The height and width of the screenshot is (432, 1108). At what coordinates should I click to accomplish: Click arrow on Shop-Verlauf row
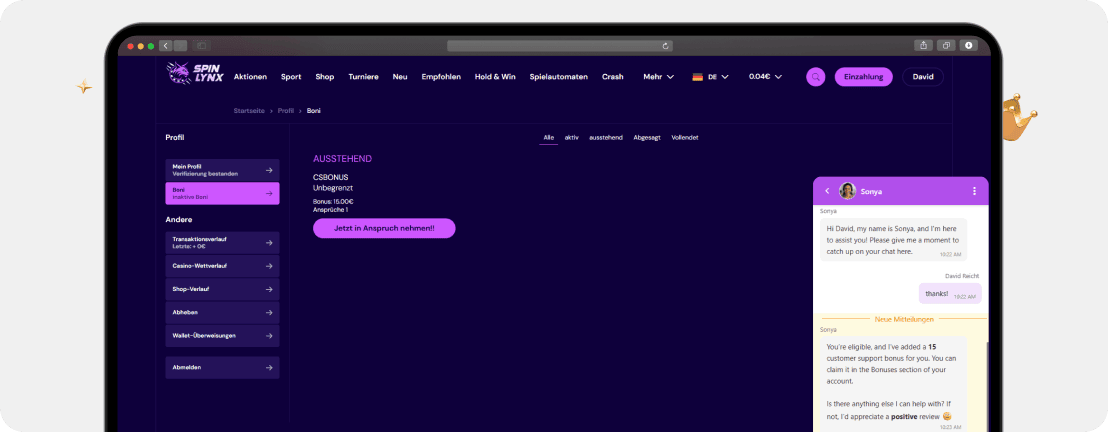click(269, 289)
